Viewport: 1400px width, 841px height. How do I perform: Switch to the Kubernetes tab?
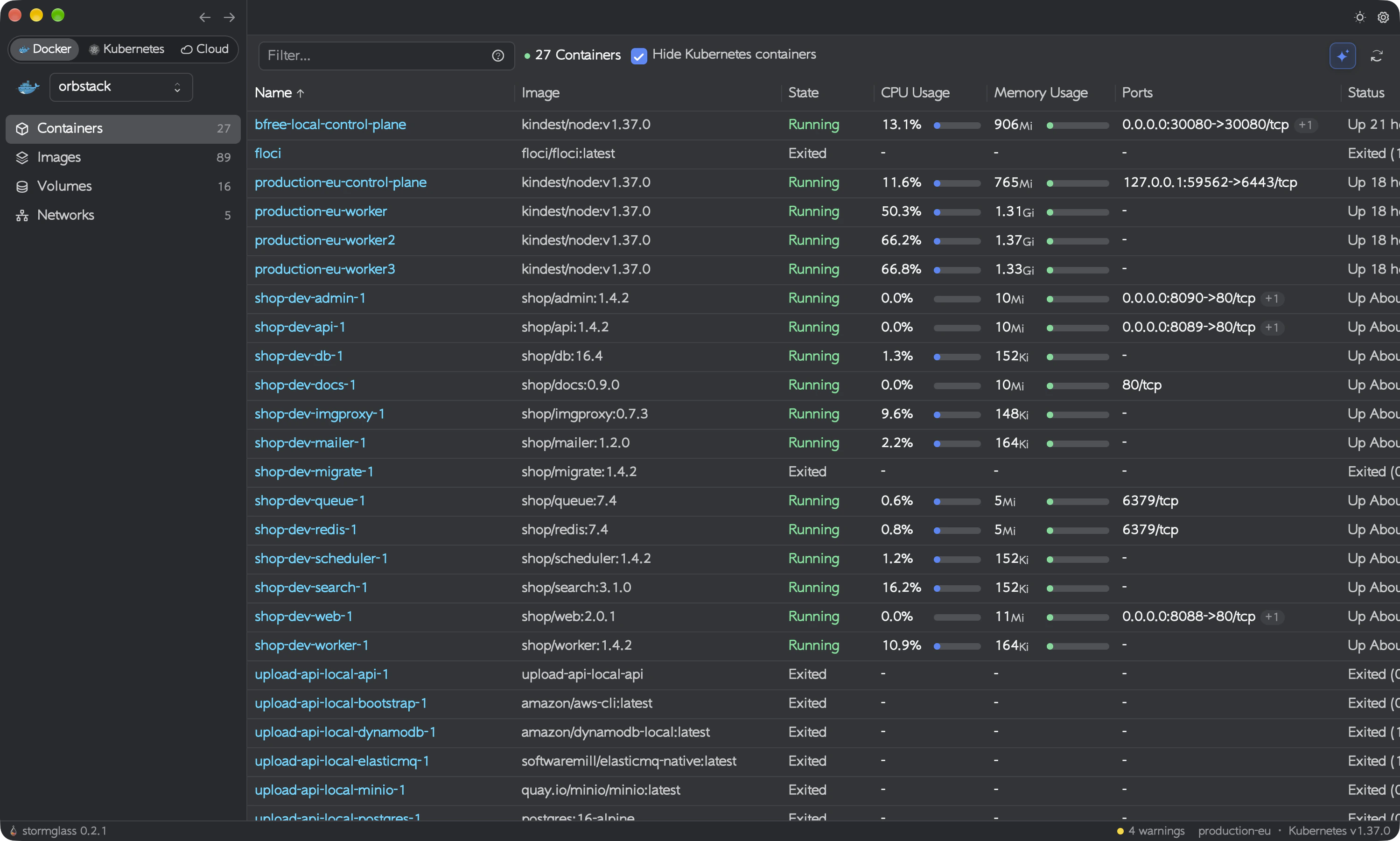126,49
